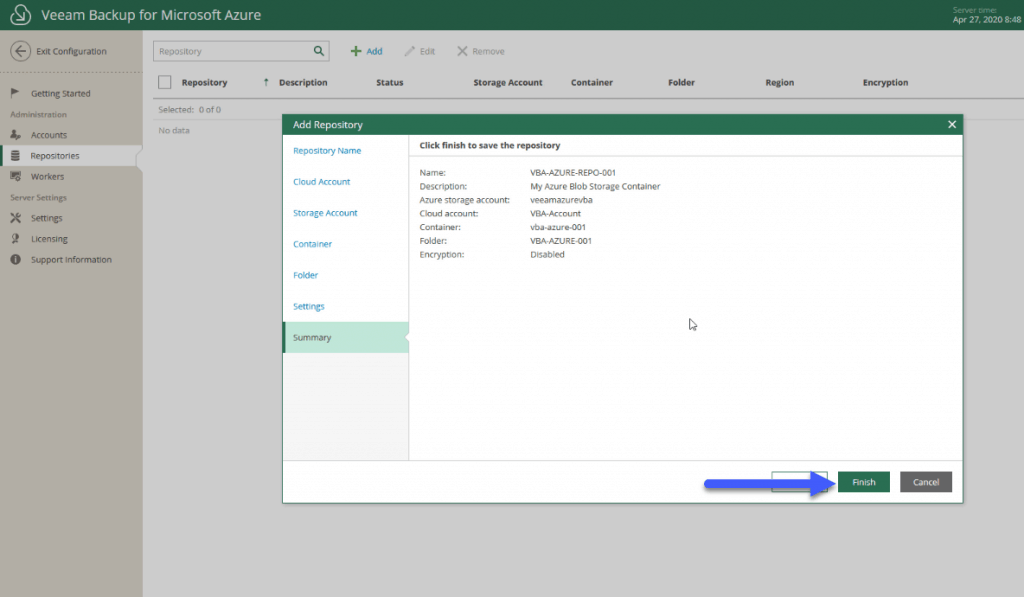Click the Repositories database icon

(16, 155)
